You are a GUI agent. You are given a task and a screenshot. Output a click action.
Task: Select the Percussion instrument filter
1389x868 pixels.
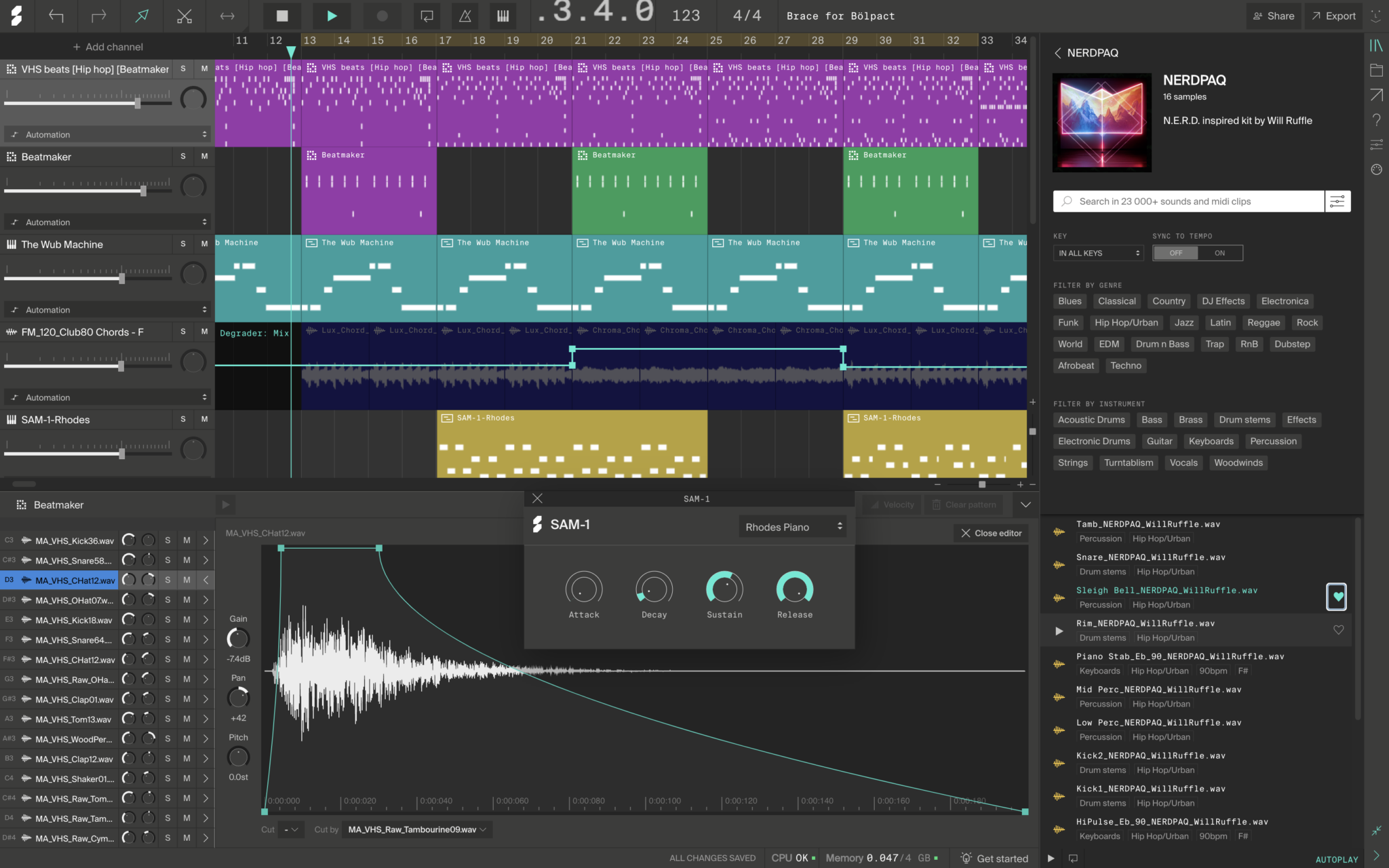pos(1272,441)
